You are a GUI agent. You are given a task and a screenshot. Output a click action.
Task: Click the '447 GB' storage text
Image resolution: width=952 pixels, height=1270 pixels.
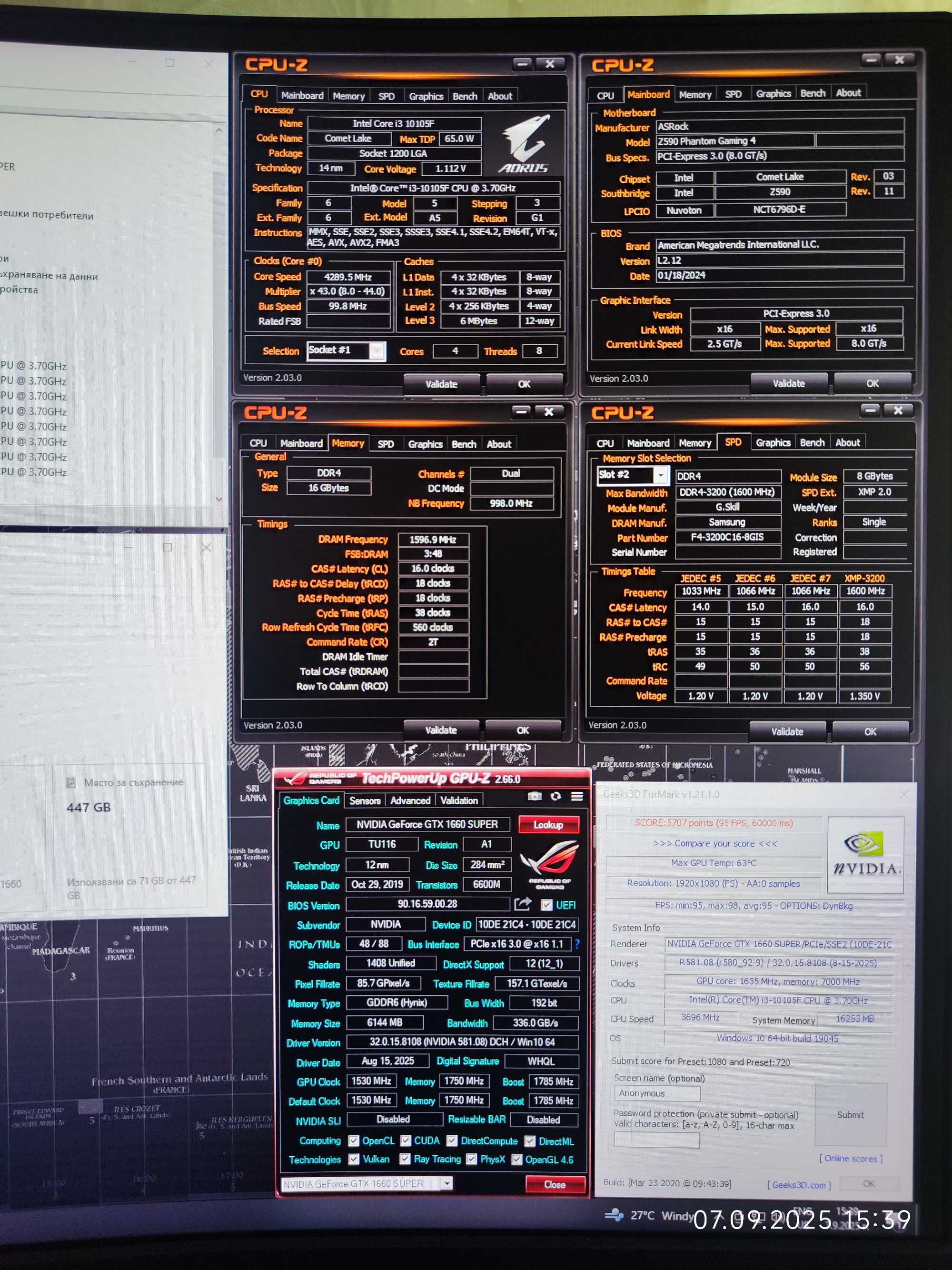89,807
